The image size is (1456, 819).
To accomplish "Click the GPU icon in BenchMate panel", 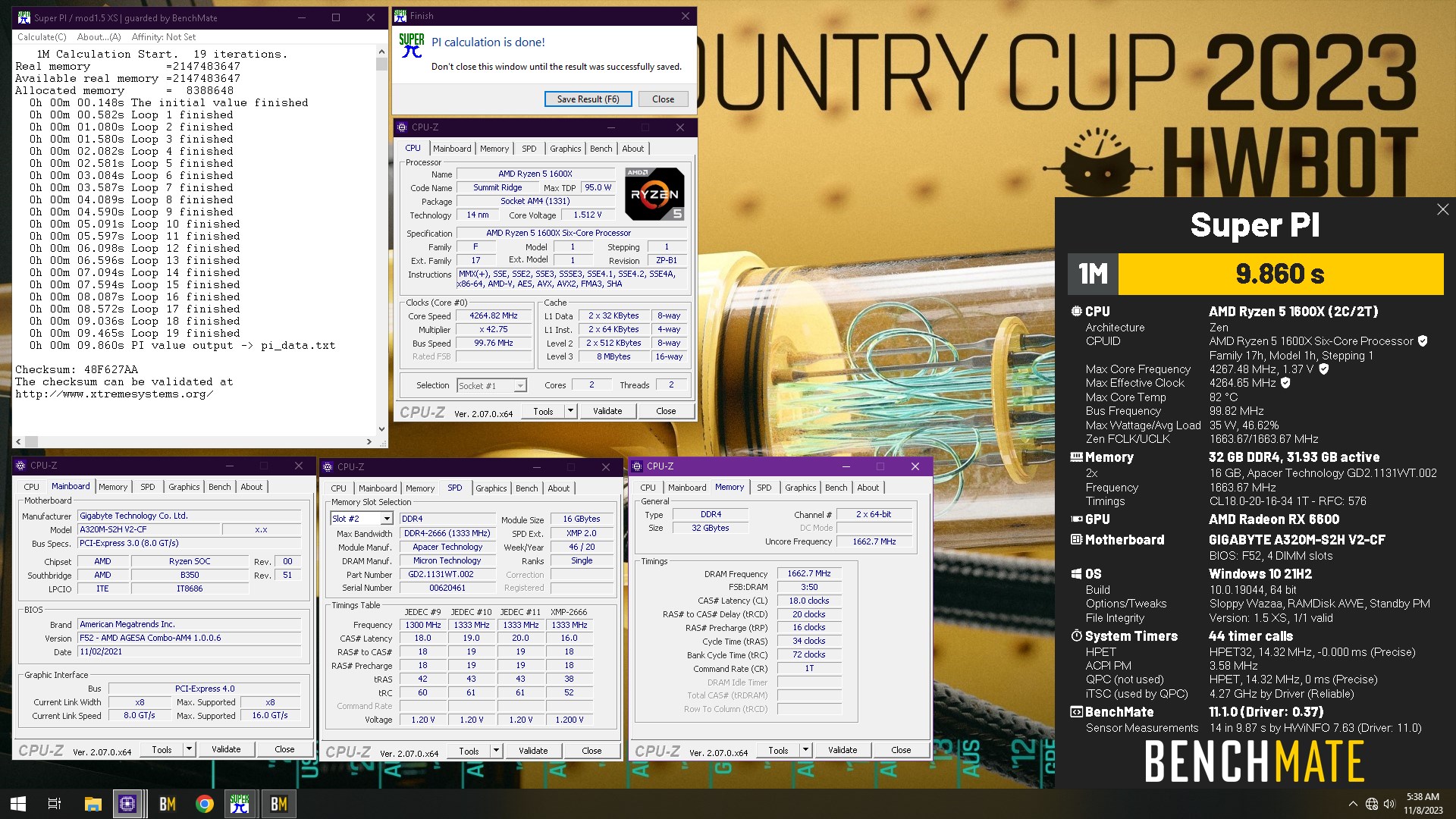I will [x=1076, y=519].
